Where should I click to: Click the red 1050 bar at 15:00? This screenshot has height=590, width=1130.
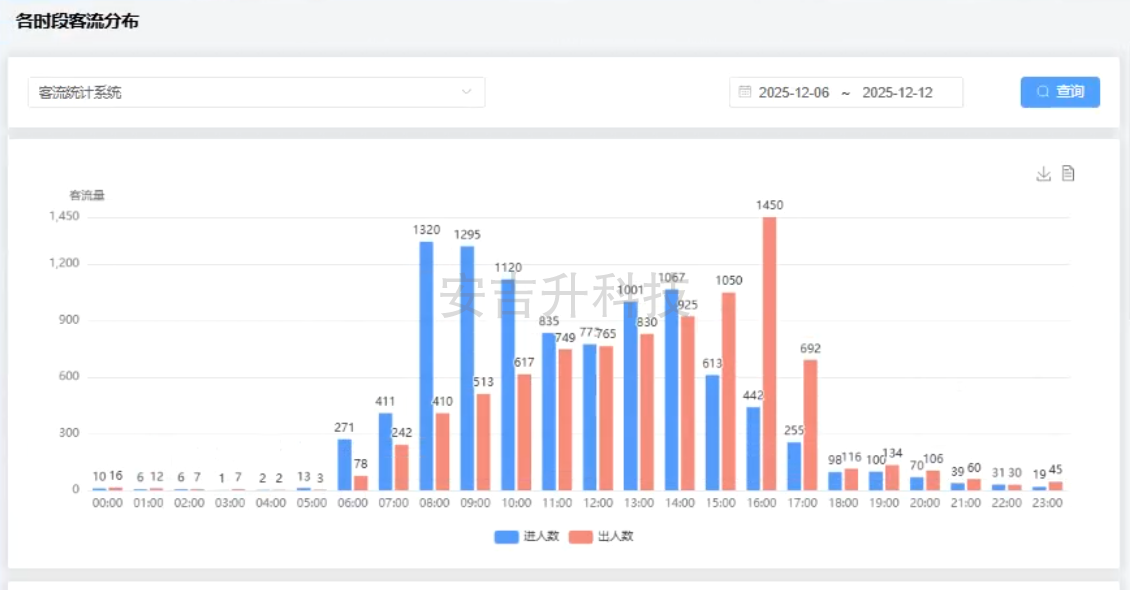[x=728, y=390]
